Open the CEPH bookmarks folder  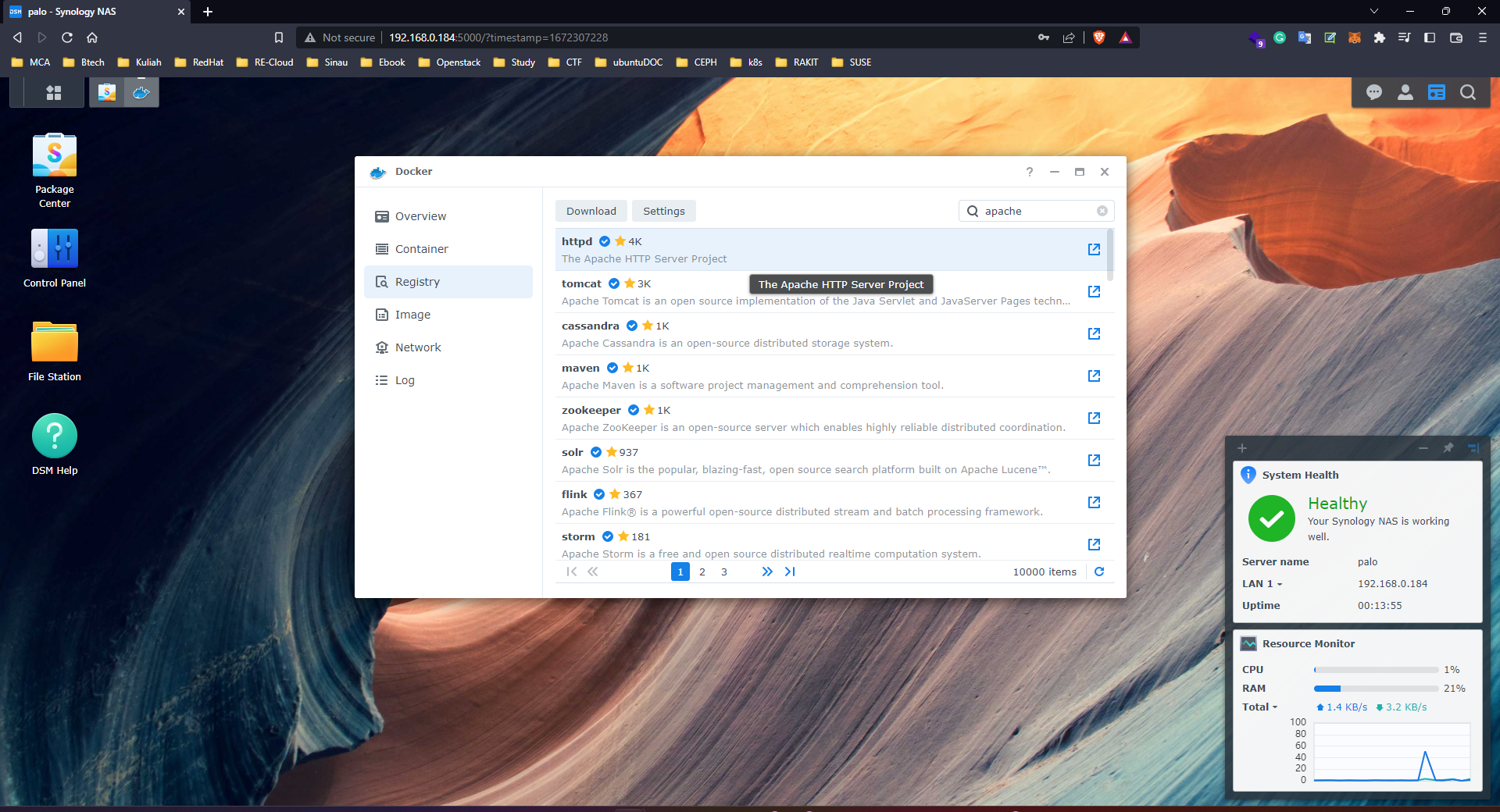pos(696,62)
